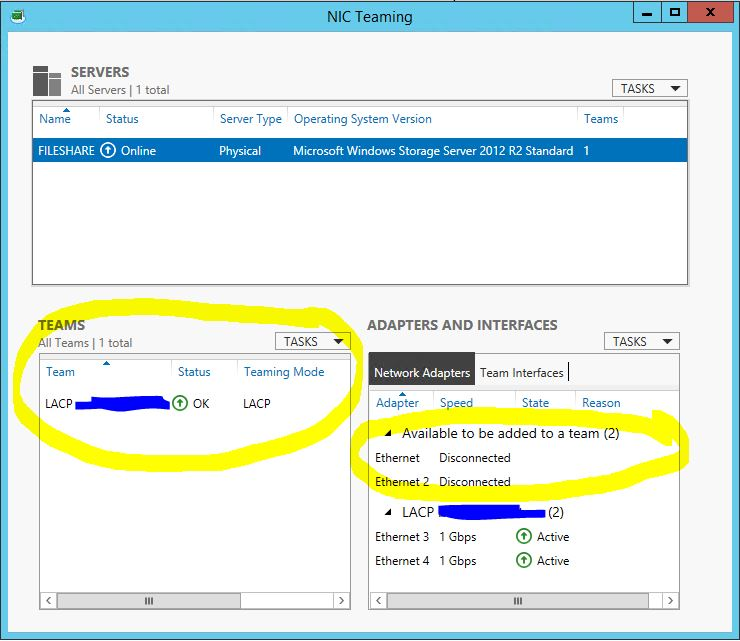
Task: Click the 1 Gbps speed for Ethernet 4
Action: click(x=458, y=561)
